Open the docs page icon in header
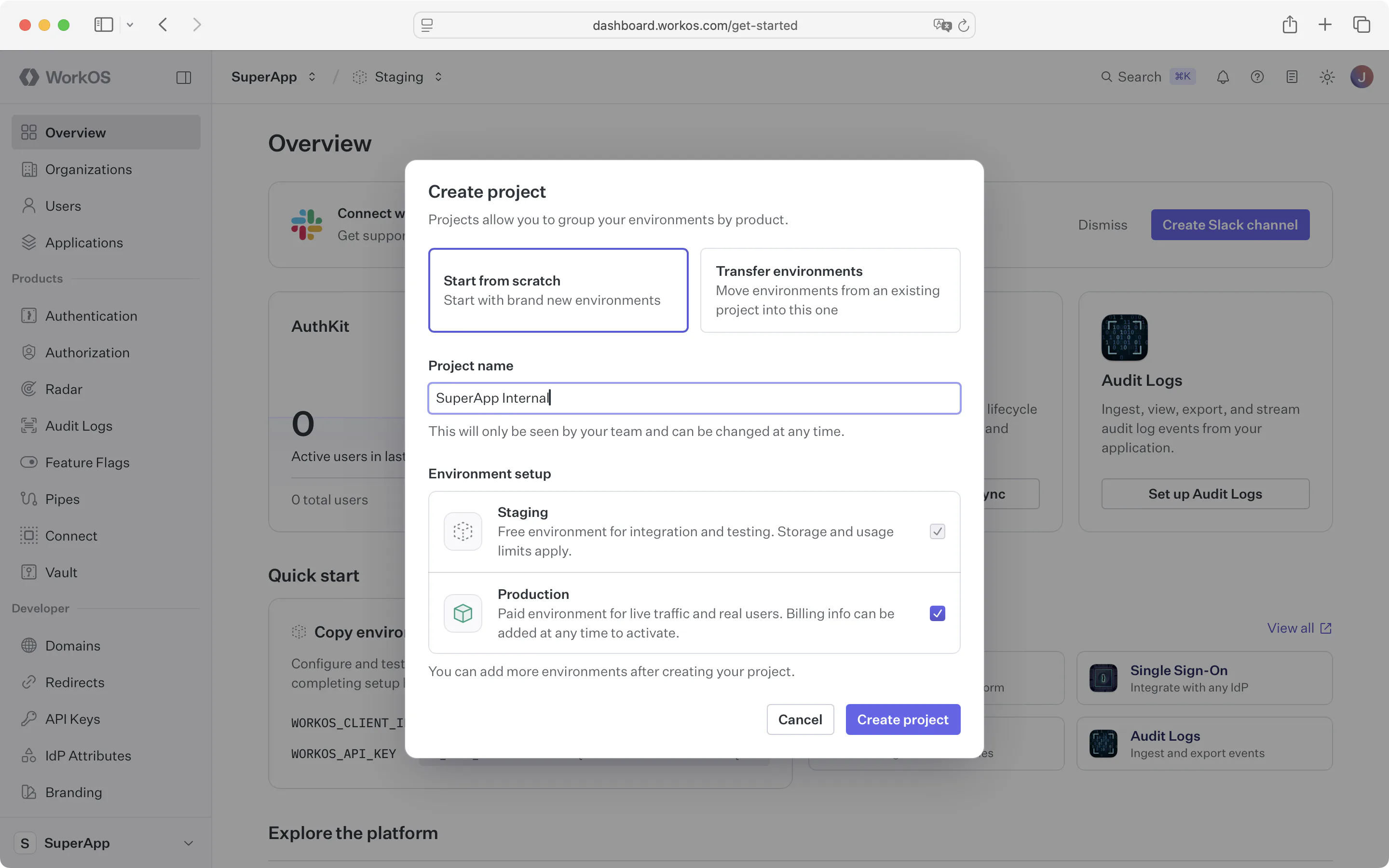Screen dimensions: 1389x868 point(1292,77)
